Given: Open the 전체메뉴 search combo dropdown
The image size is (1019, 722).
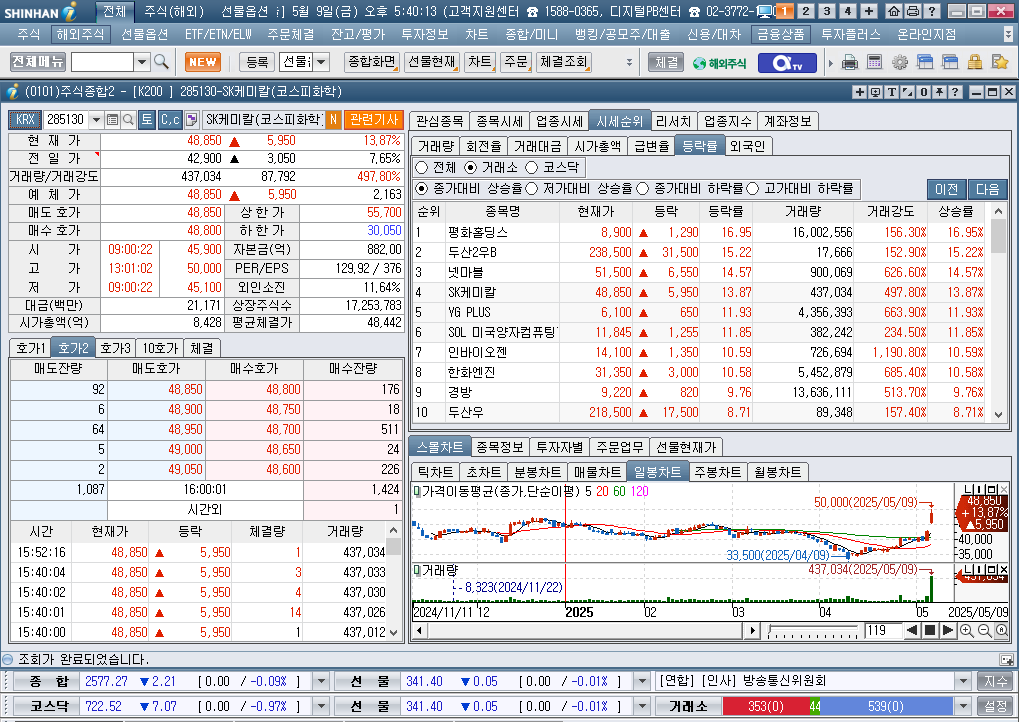Looking at the screenshot, I should pyautogui.click(x=142, y=62).
